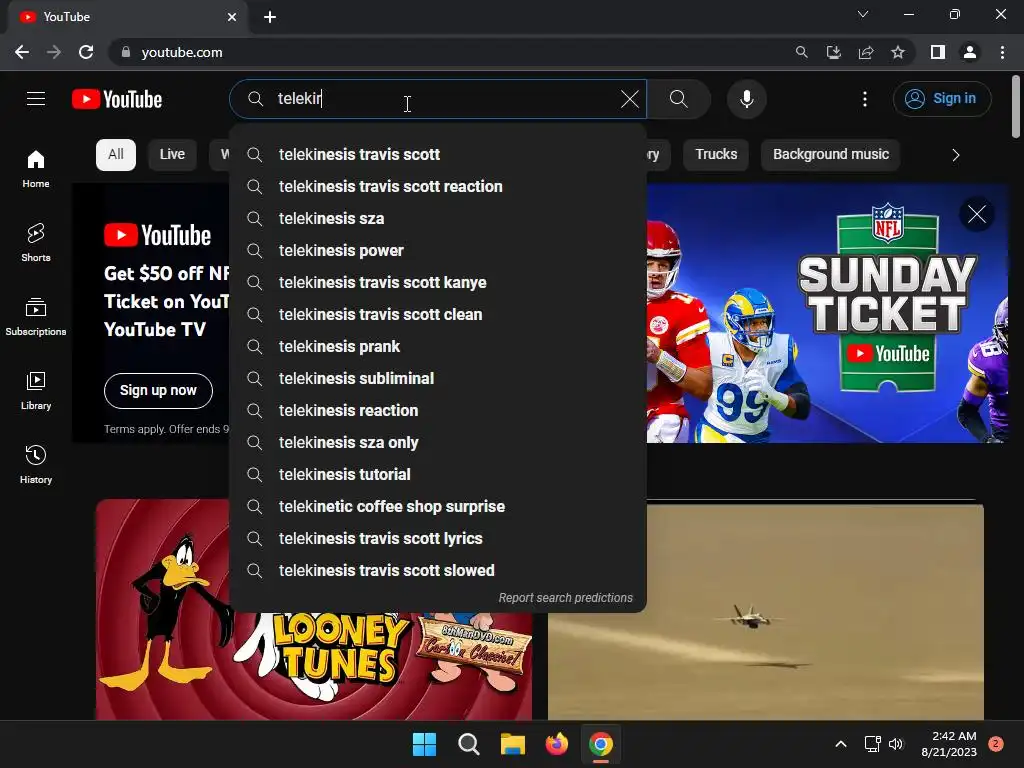Select the Trucks filter chip

[x=716, y=155]
